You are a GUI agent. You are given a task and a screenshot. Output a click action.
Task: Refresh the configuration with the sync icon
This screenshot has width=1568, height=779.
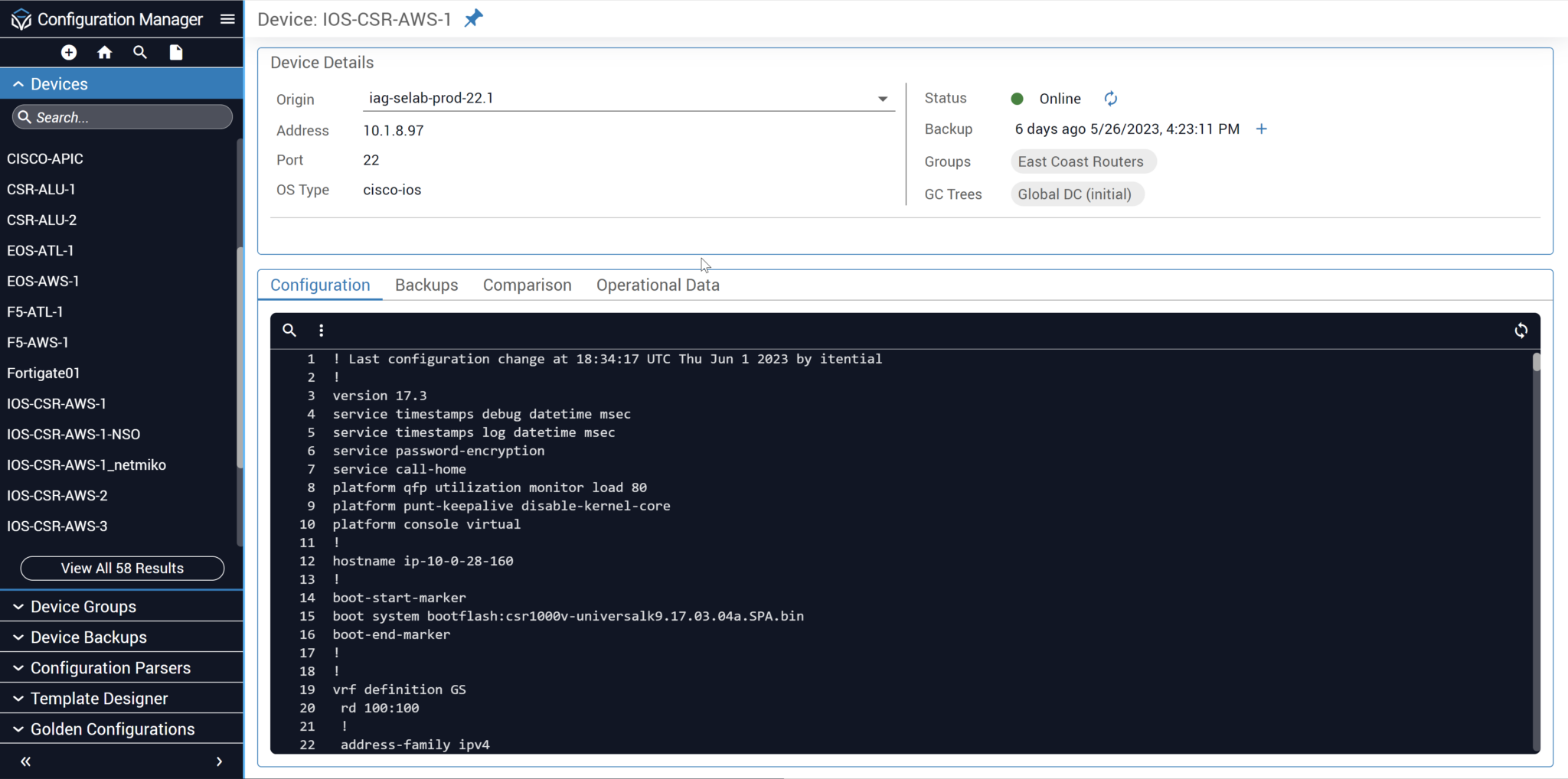point(1521,330)
